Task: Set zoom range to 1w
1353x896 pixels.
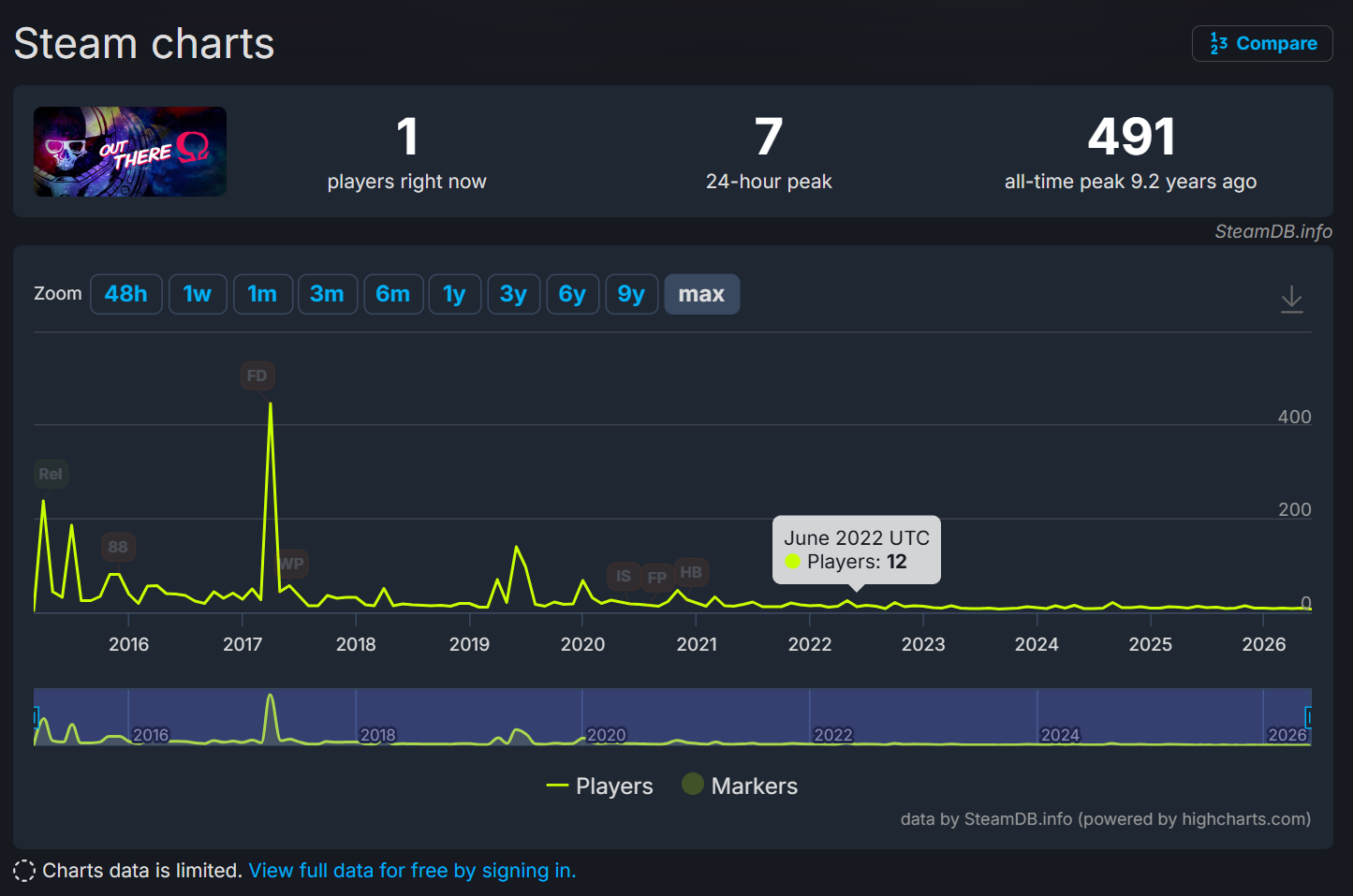Action: 198,294
